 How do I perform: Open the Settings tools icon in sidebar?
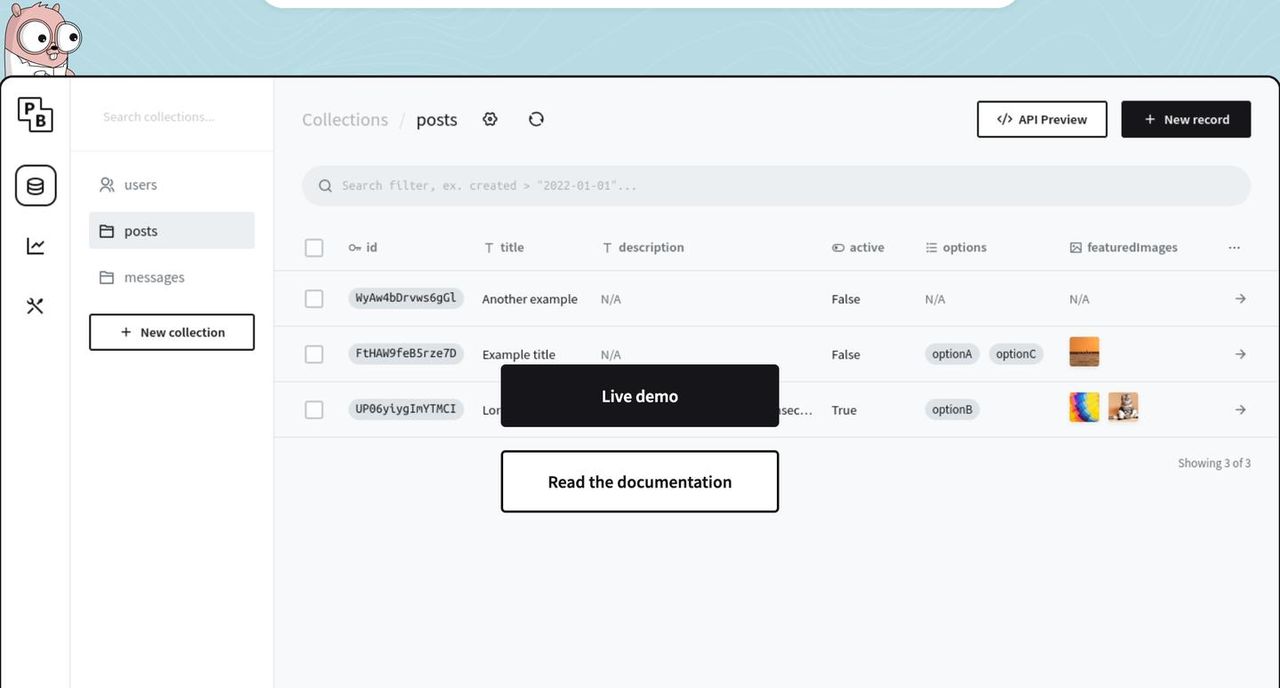35,306
